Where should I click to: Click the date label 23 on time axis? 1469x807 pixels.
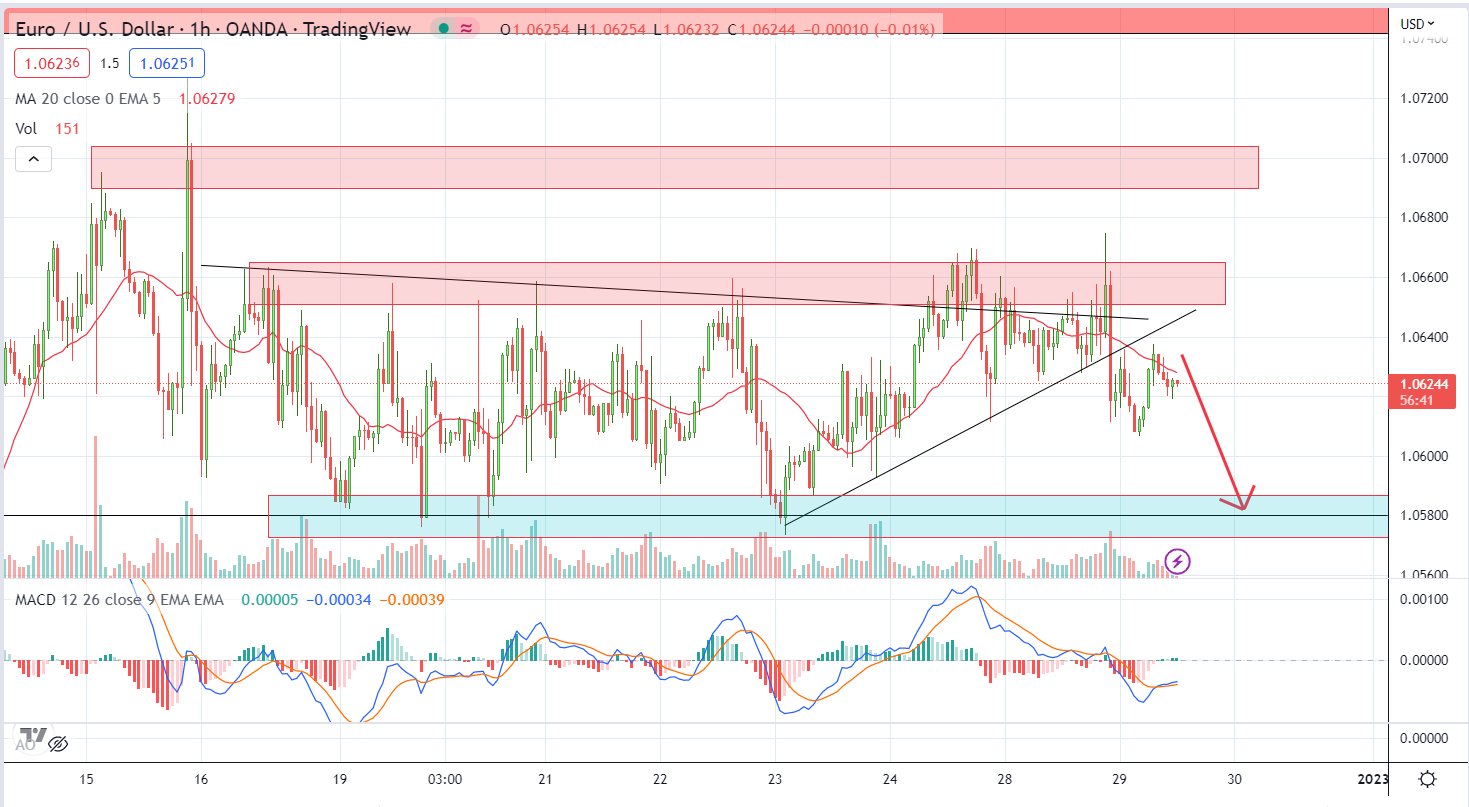tap(775, 778)
